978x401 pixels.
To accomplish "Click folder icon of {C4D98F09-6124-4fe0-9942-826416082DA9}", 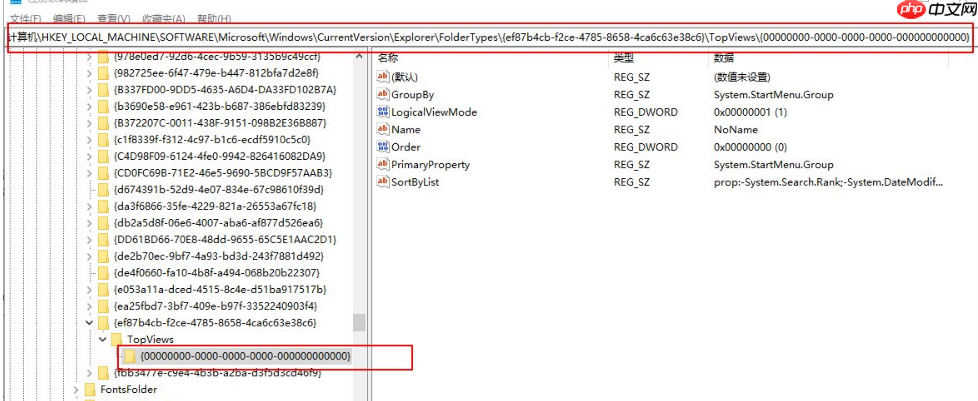I will (104, 156).
